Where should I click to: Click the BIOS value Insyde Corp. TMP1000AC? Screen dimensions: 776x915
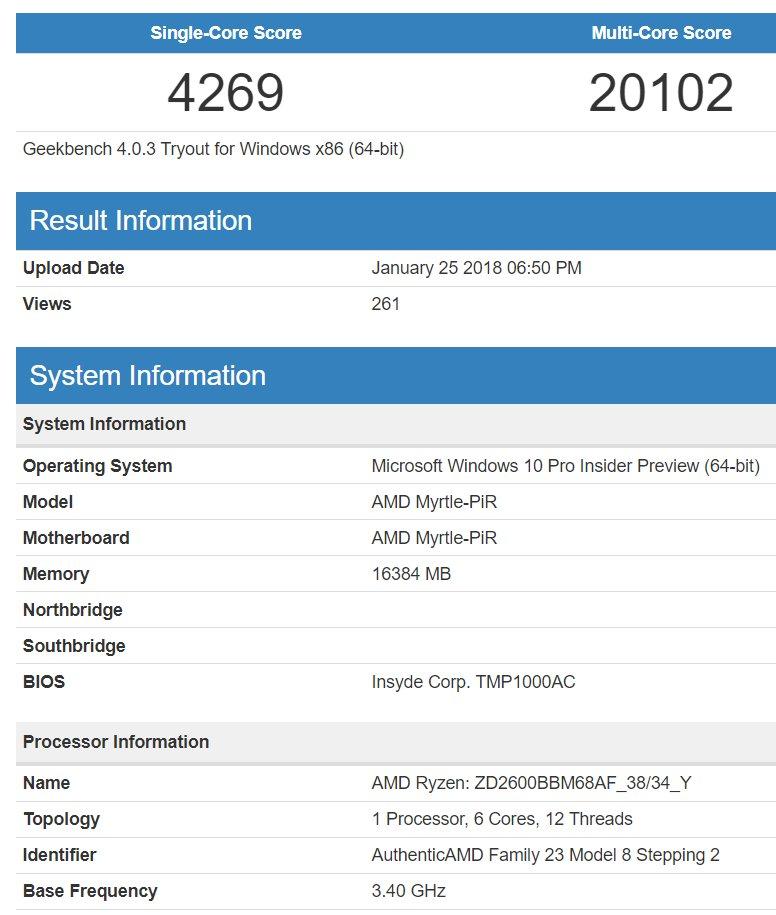[x=473, y=682]
